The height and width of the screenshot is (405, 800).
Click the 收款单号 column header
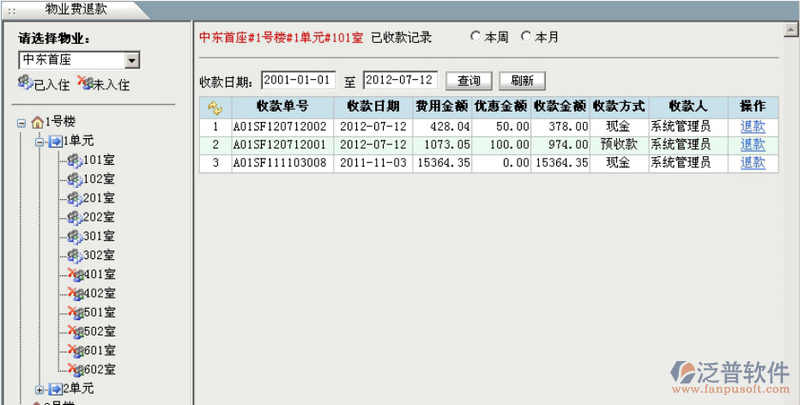(283, 107)
